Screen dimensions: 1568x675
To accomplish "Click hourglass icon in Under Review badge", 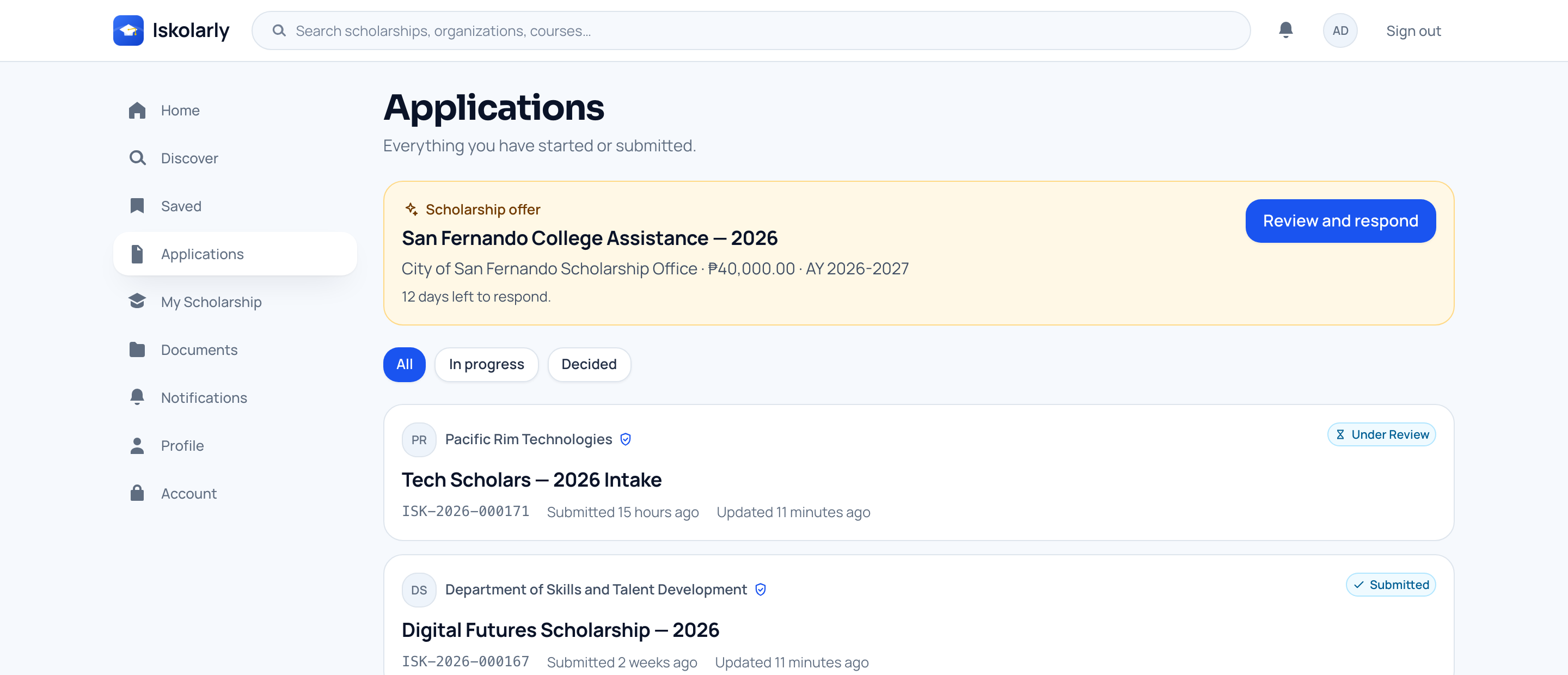I will point(1340,434).
